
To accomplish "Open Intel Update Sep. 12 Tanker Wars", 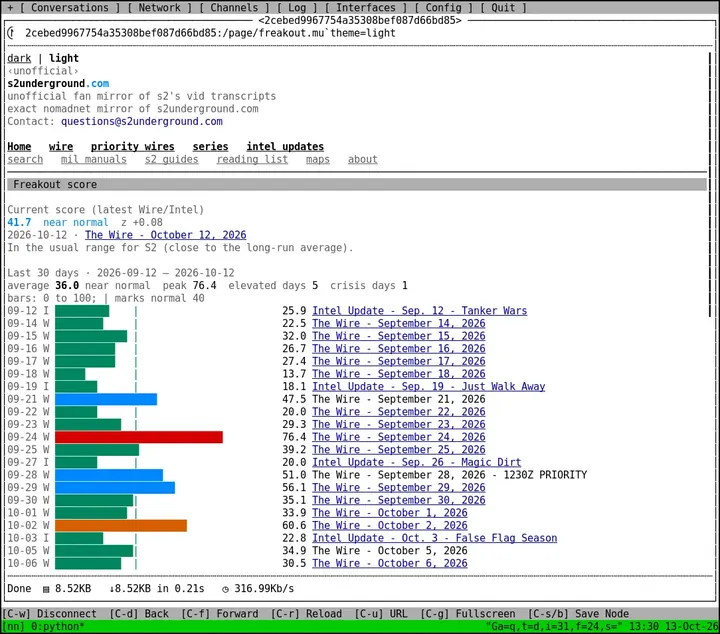I will point(420,311).
